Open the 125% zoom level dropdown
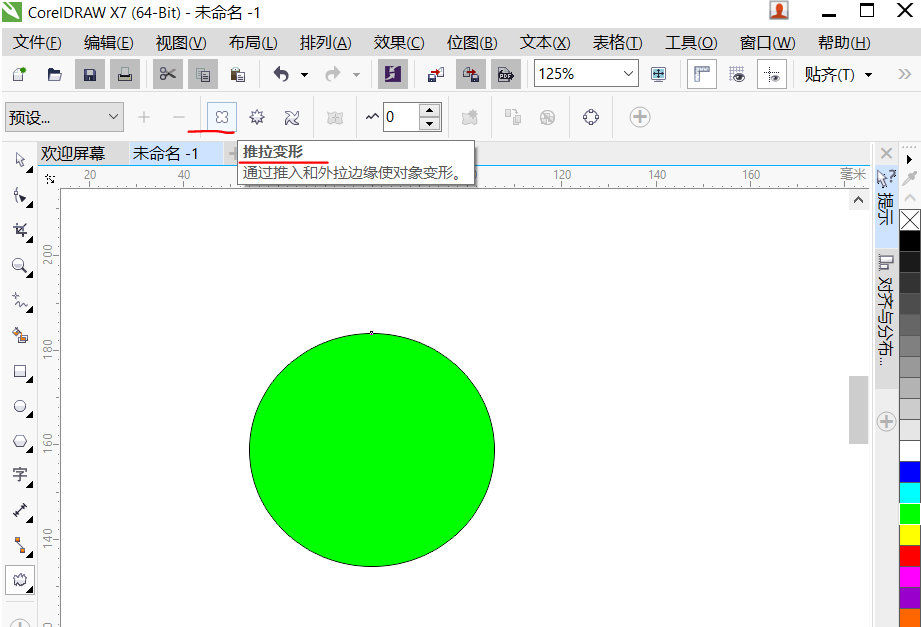 pos(628,74)
